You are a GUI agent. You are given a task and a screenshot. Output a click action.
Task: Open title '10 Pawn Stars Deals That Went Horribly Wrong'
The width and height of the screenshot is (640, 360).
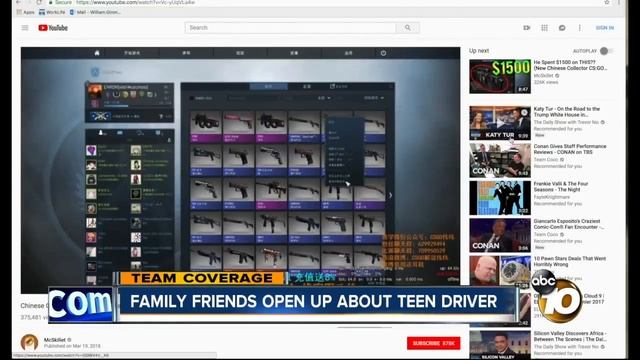(x=570, y=262)
